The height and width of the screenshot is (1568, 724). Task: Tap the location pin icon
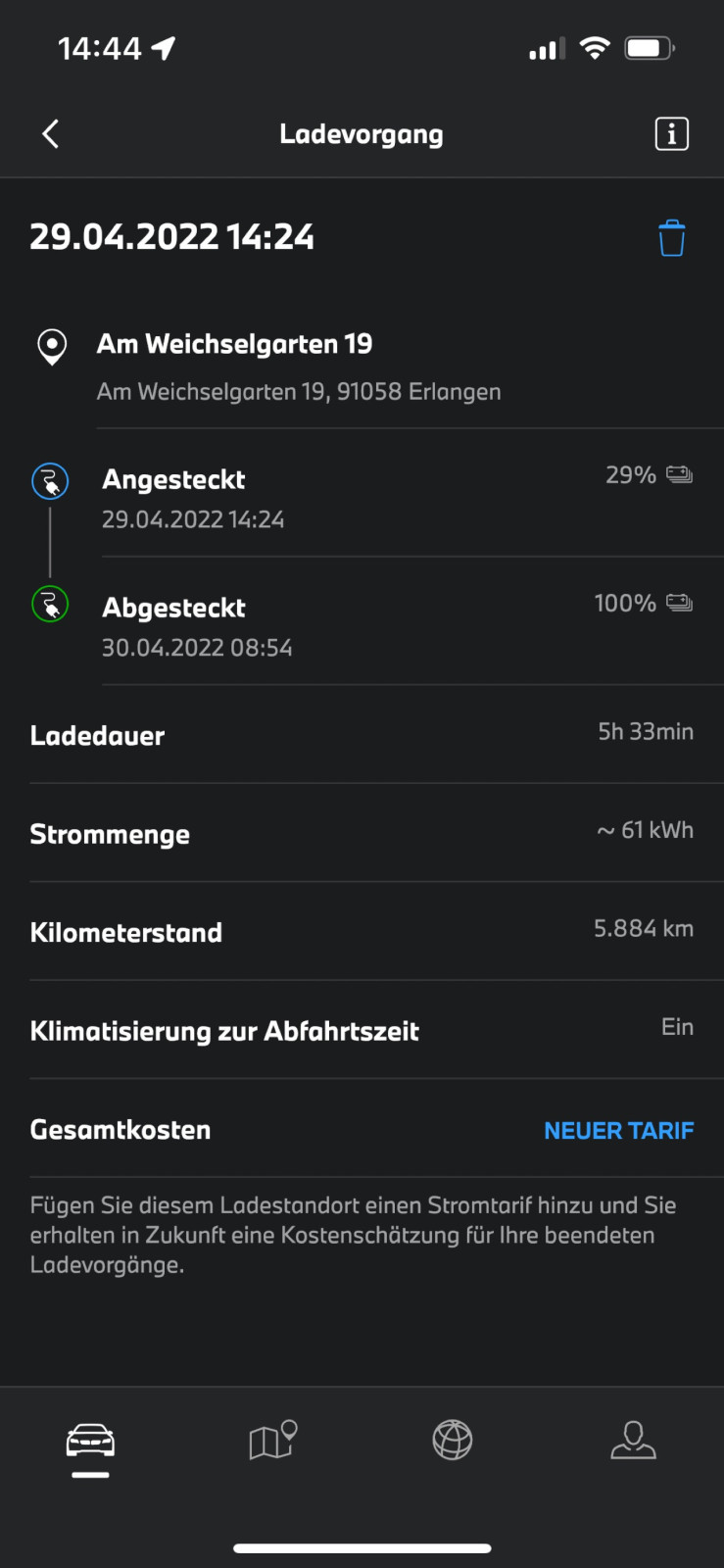coord(52,346)
